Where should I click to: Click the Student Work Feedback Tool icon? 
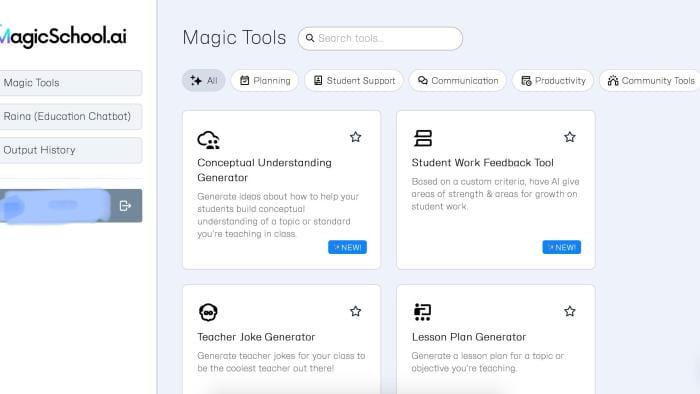[x=423, y=138]
